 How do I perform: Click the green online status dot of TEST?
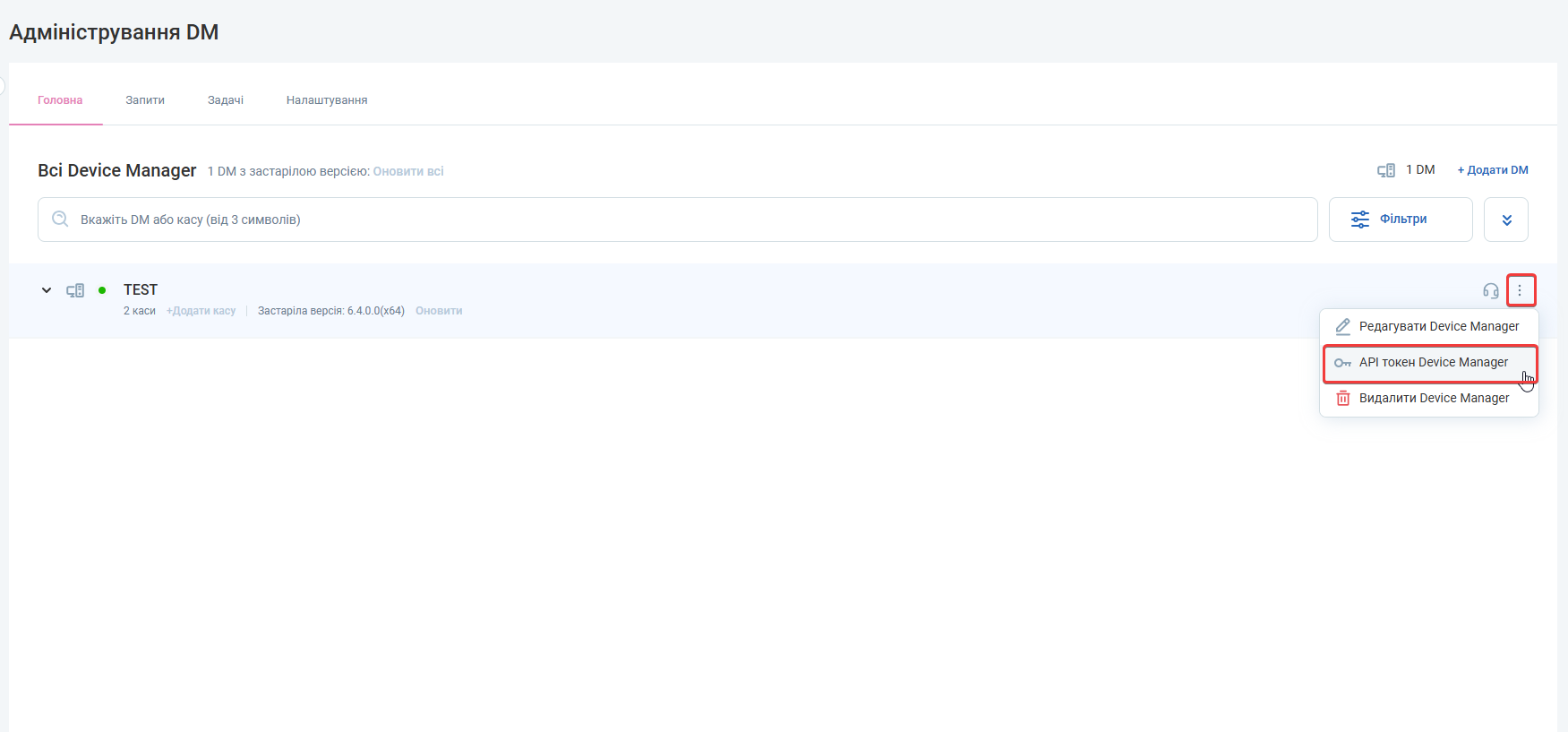click(x=102, y=290)
